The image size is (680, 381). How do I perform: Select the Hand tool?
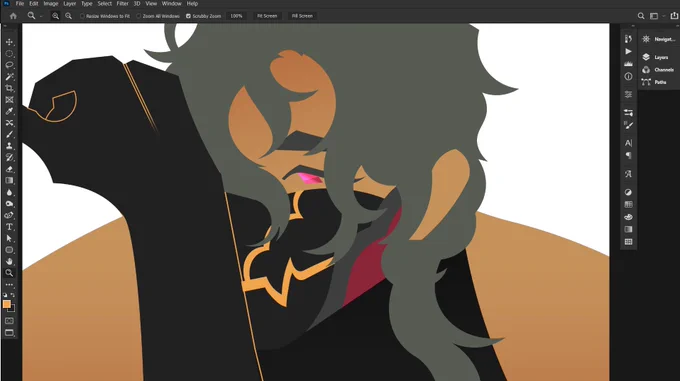[x=9, y=261]
